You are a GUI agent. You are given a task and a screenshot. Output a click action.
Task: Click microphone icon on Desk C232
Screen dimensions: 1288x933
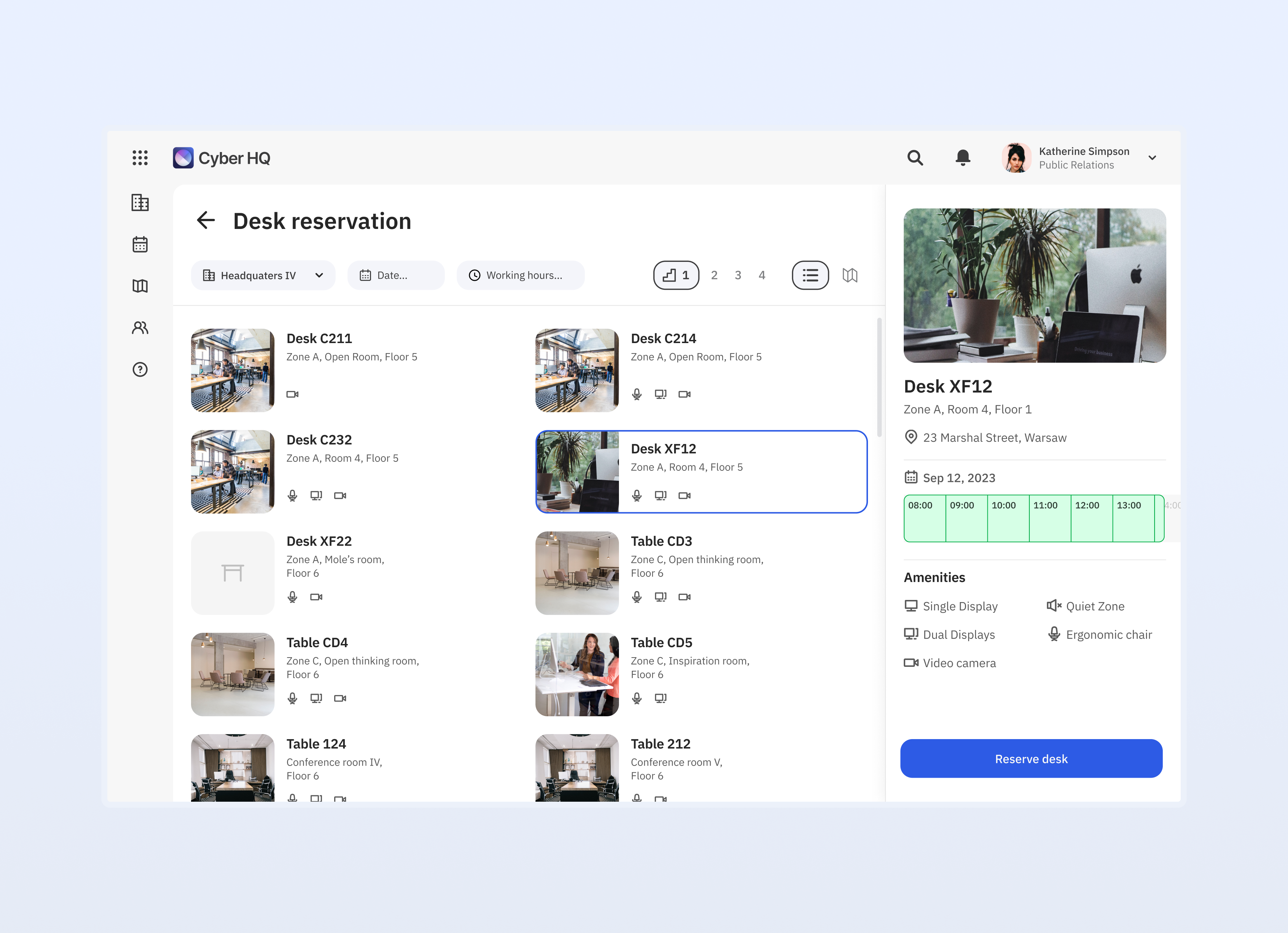point(292,496)
